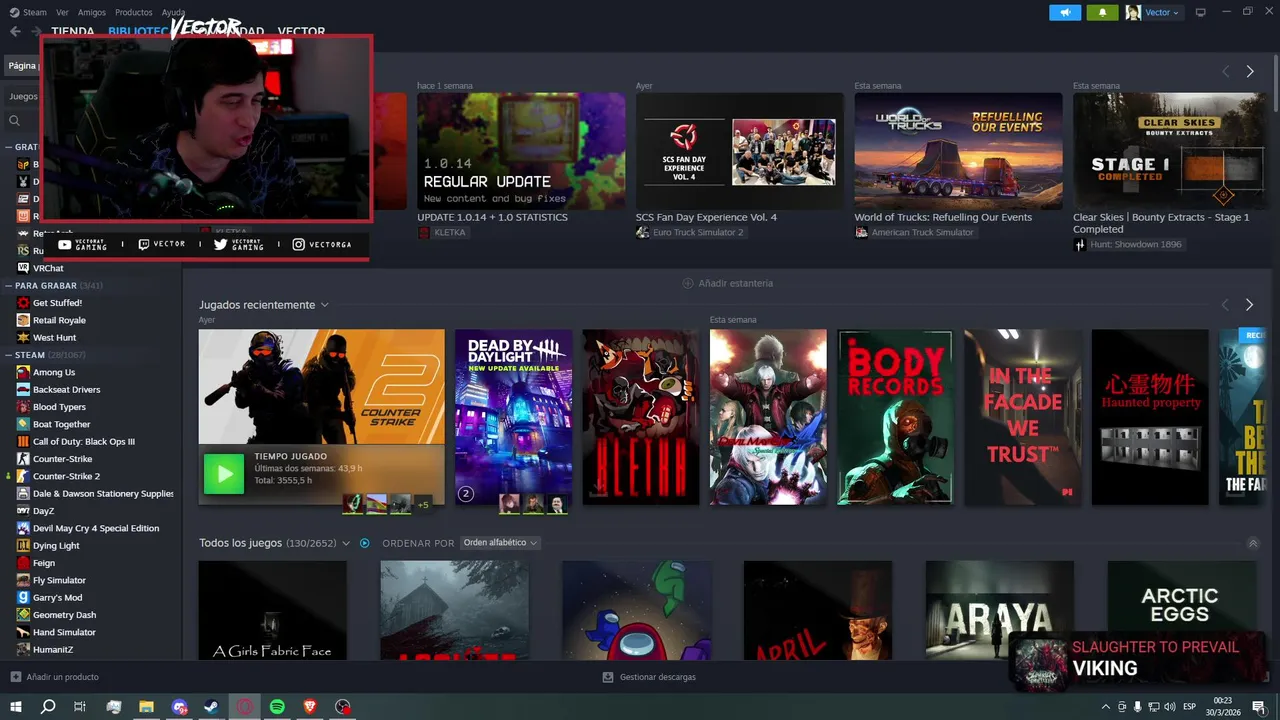Collapse the STEAM collection in sidebar
This screenshot has height=720, width=1280.
[9, 355]
